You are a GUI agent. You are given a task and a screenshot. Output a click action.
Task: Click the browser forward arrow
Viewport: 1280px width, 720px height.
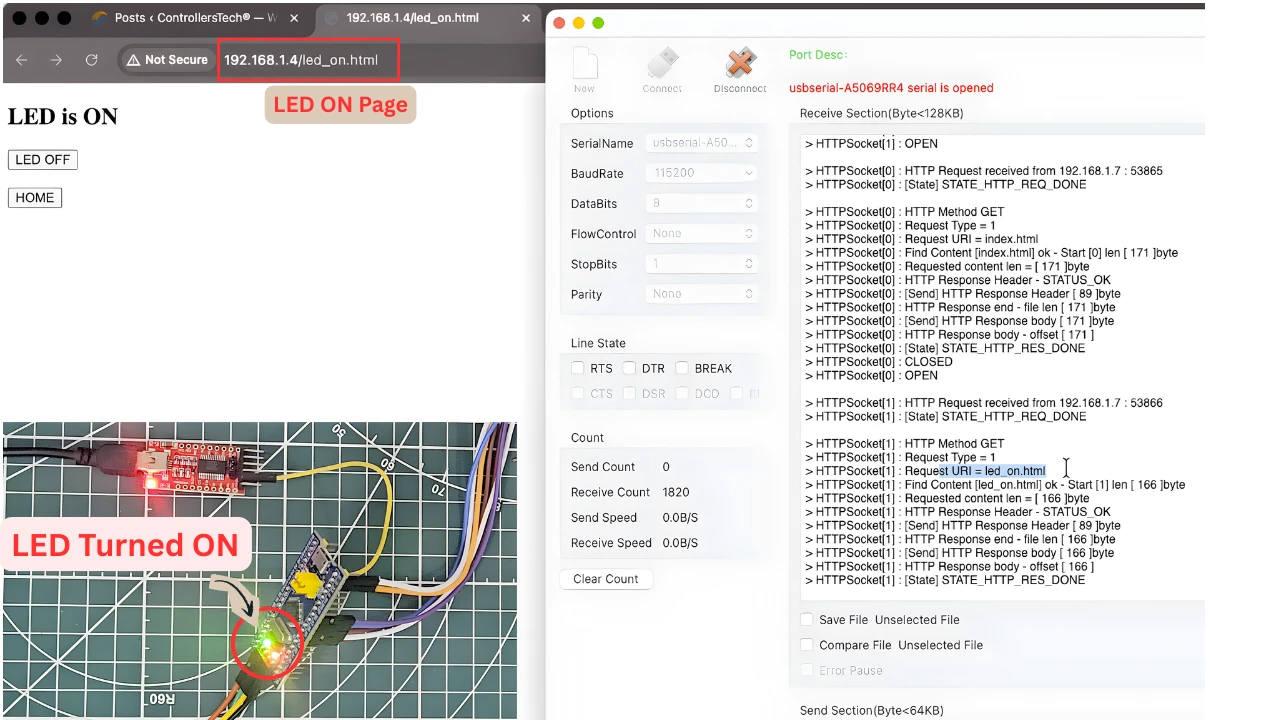click(56, 60)
